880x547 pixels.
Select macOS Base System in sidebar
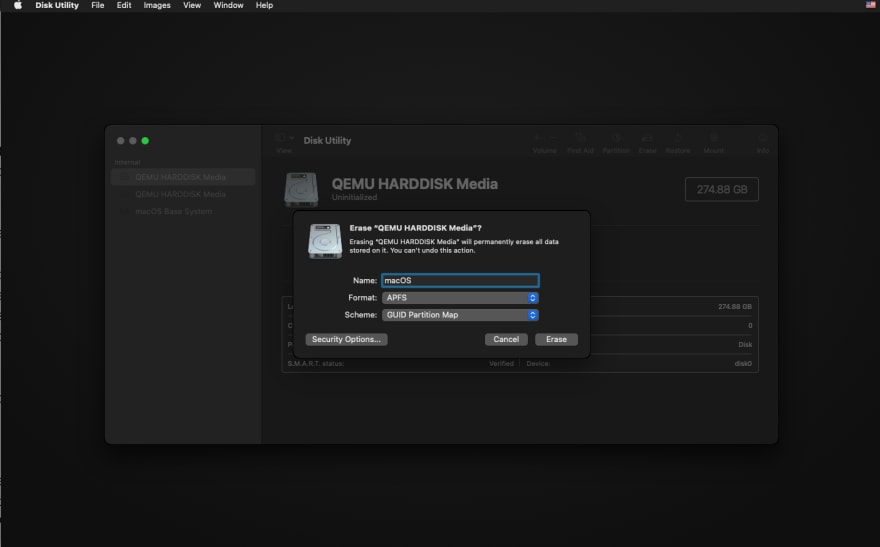click(x=173, y=212)
